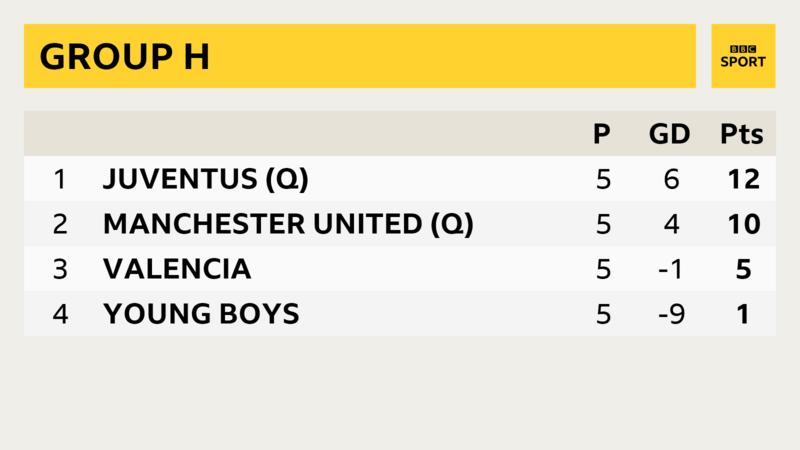This screenshot has height=450, width=800.
Task: Click Valencia points value 5
Action: [743, 269]
